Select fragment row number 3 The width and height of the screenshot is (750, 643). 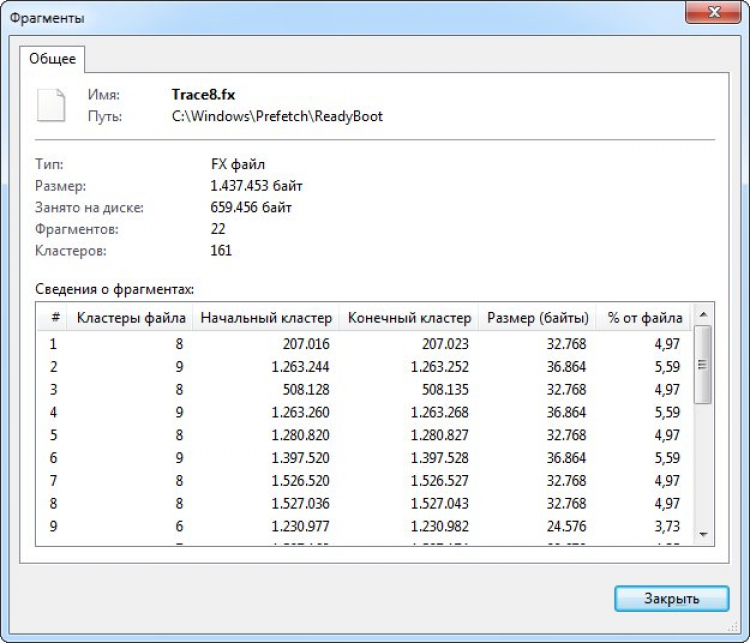pyautogui.click(x=365, y=389)
